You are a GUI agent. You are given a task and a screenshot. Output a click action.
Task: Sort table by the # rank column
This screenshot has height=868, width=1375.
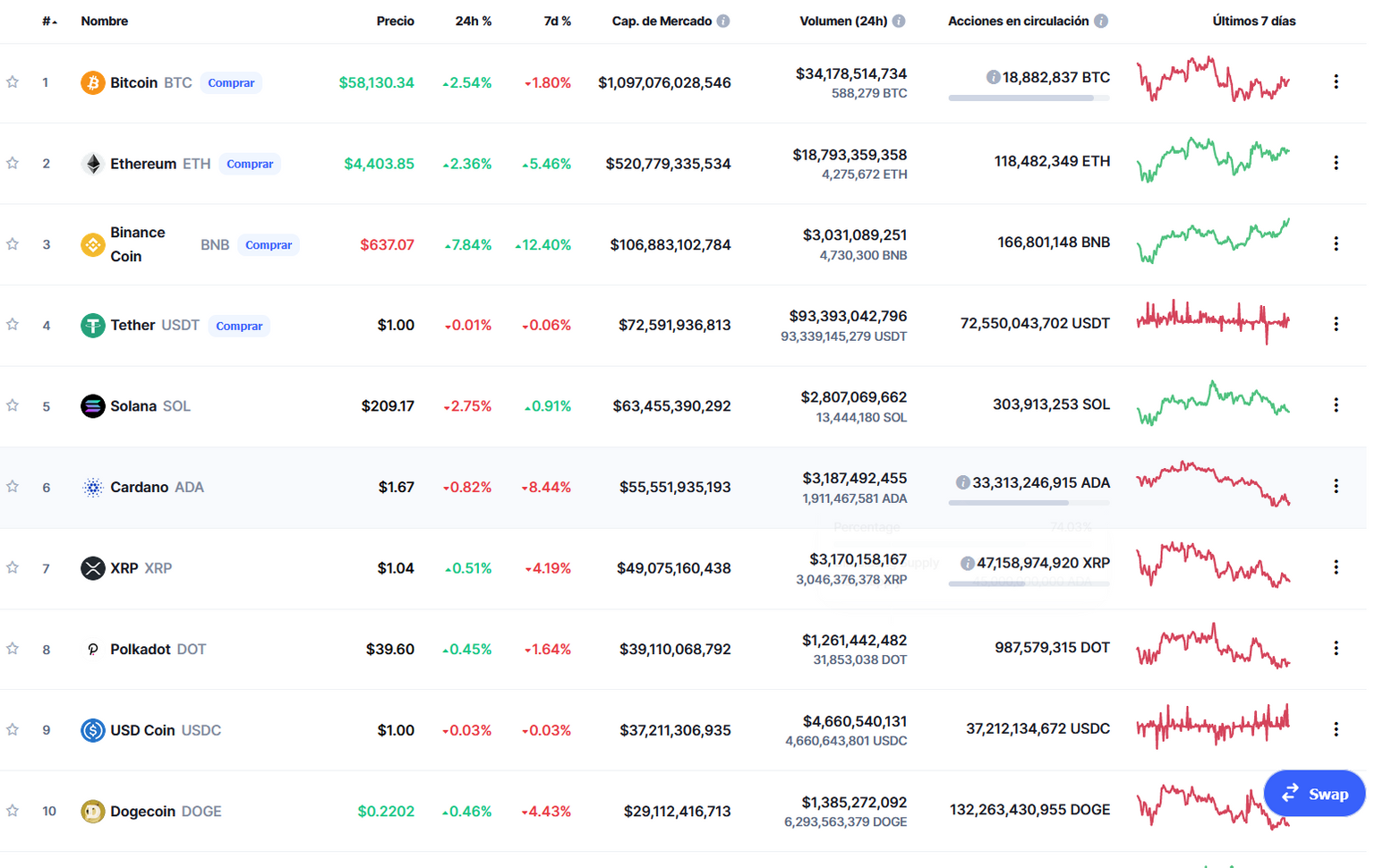click(49, 21)
